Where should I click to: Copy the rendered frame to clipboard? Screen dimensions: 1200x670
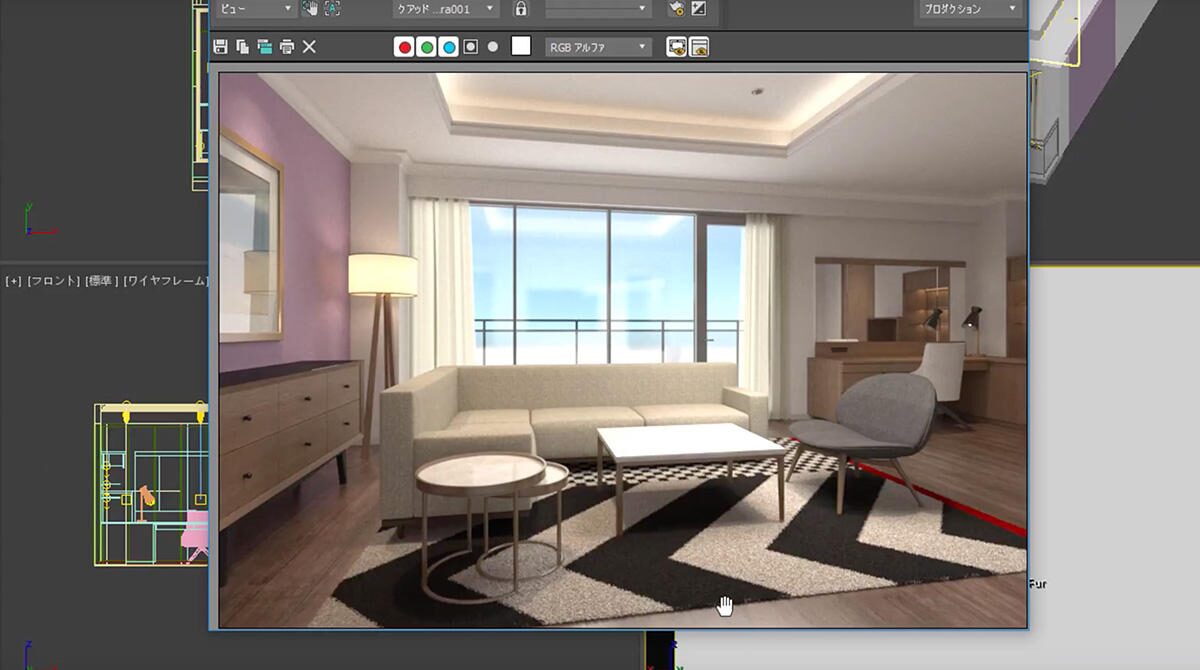point(243,45)
